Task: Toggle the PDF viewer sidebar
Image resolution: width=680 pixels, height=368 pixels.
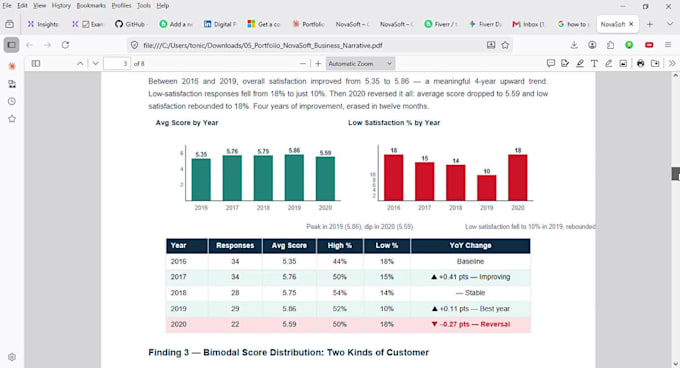Action: point(36,64)
